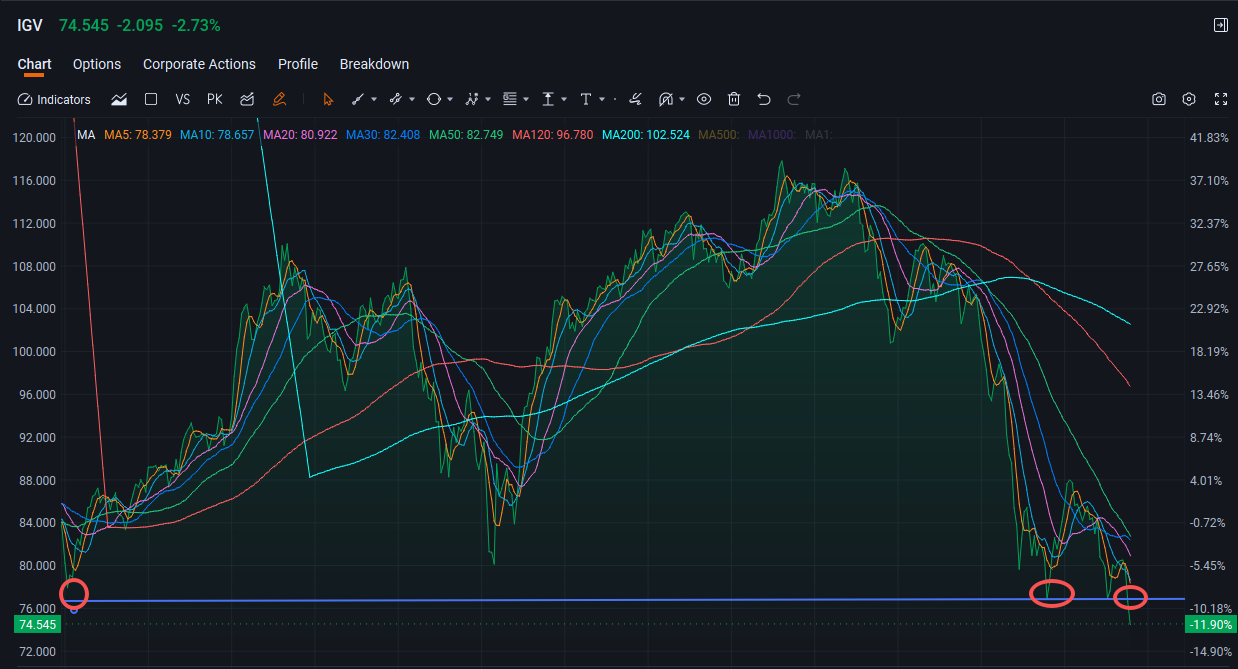Click the -2.73% change value
The height and width of the screenshot is (669, 1238).
point(197,25)
